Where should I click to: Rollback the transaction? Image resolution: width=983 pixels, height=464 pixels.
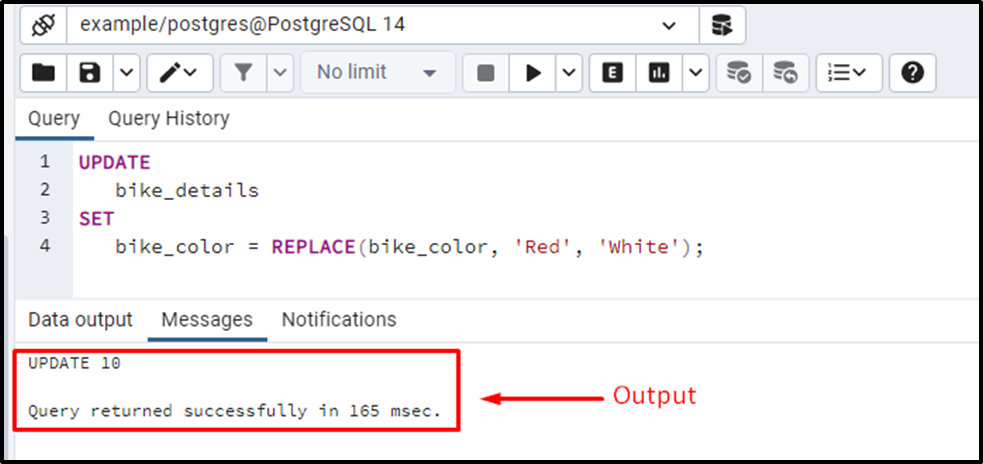tap(786, 73)
